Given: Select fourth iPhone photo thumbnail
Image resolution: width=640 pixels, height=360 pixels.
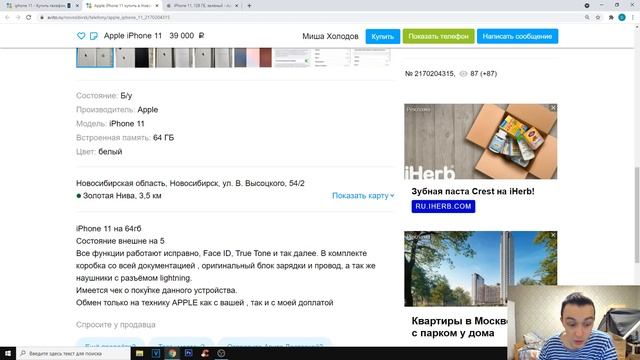Looking at the screenshot, I should click(213, 58).
